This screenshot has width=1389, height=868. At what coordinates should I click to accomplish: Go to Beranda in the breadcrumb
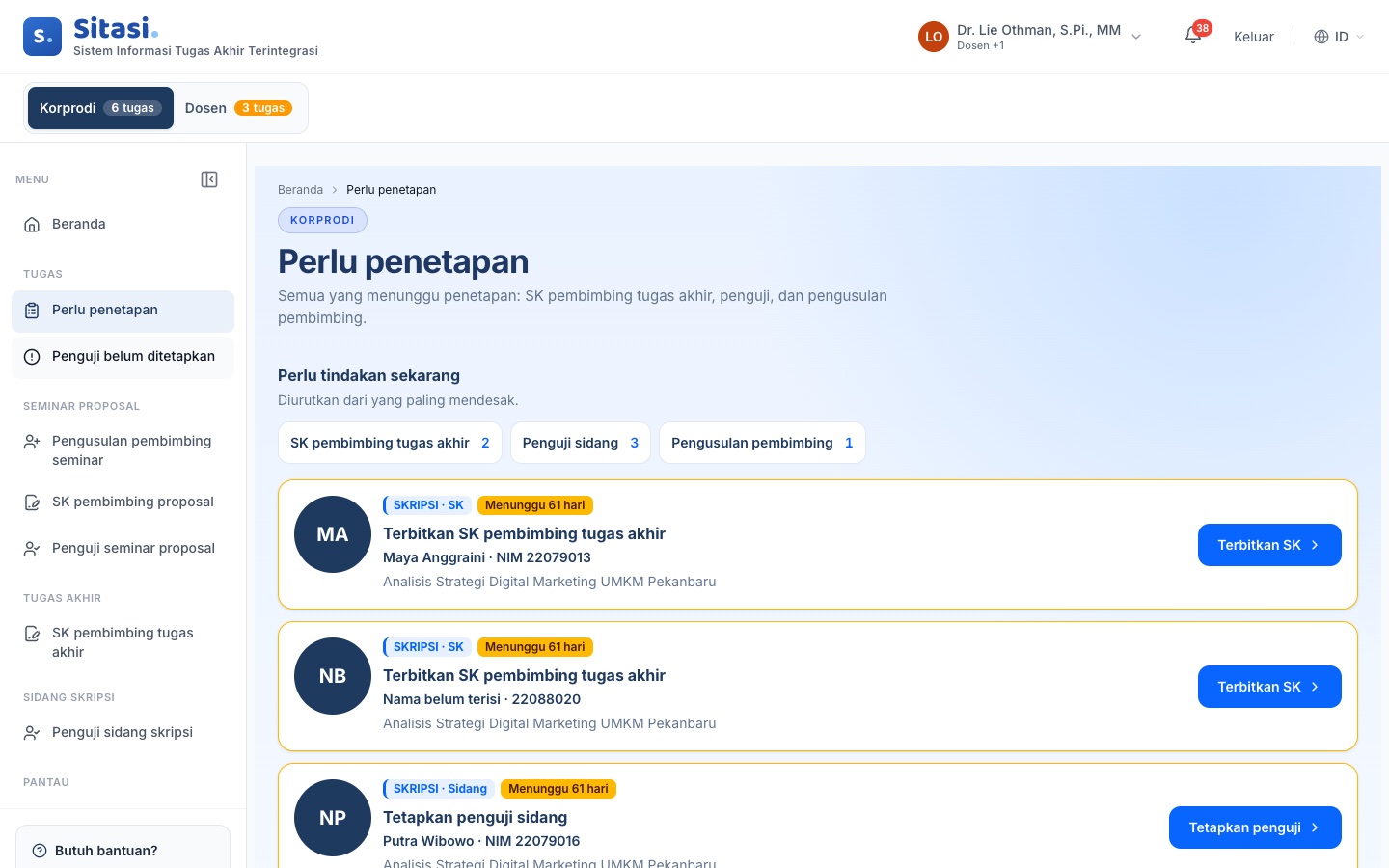point(300,190)
